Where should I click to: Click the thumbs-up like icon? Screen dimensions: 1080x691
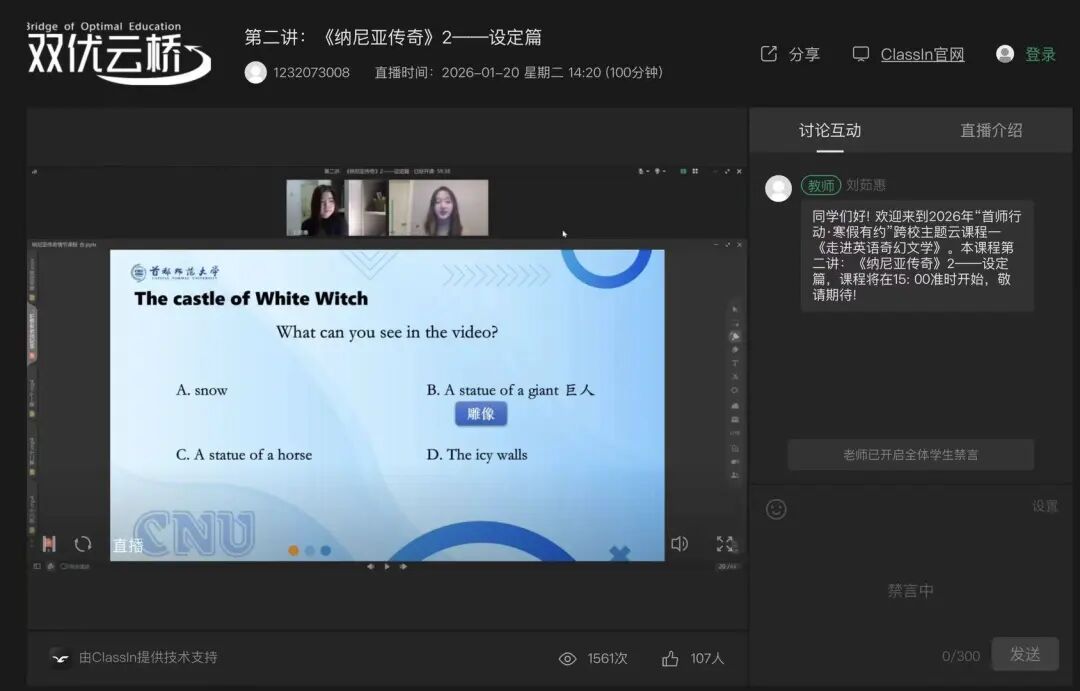670,659
